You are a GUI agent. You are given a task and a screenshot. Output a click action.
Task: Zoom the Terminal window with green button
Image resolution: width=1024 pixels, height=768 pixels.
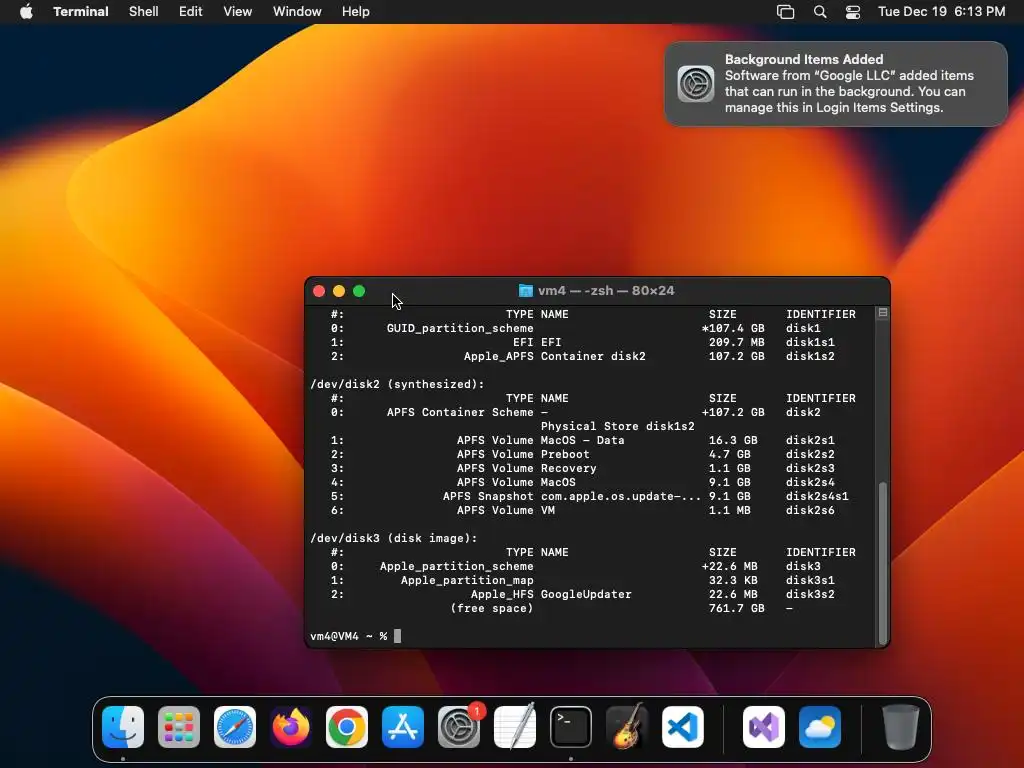359,291
